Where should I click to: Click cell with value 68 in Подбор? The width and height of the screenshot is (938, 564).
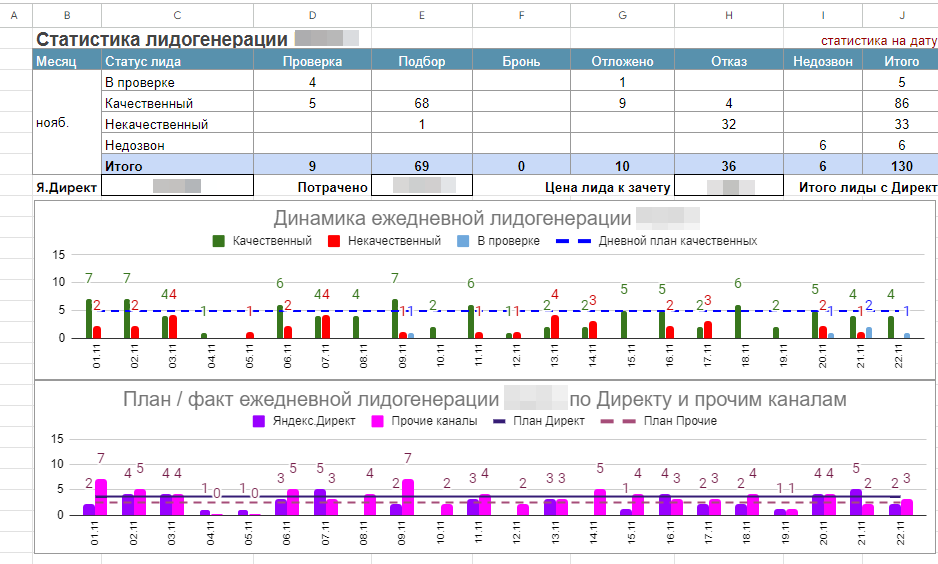coord(422,102)
